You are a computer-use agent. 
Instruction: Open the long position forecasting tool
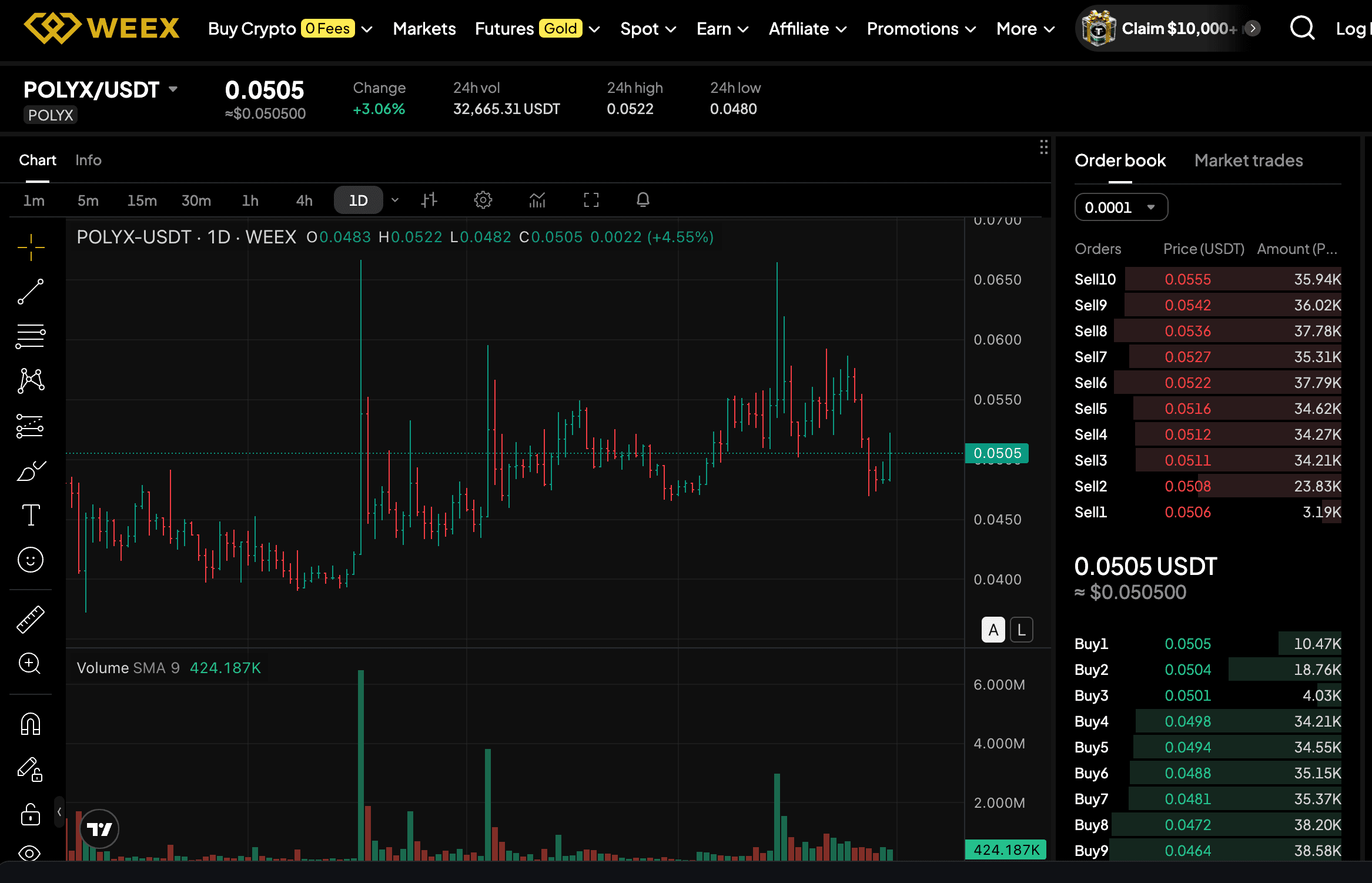[31, 426]
